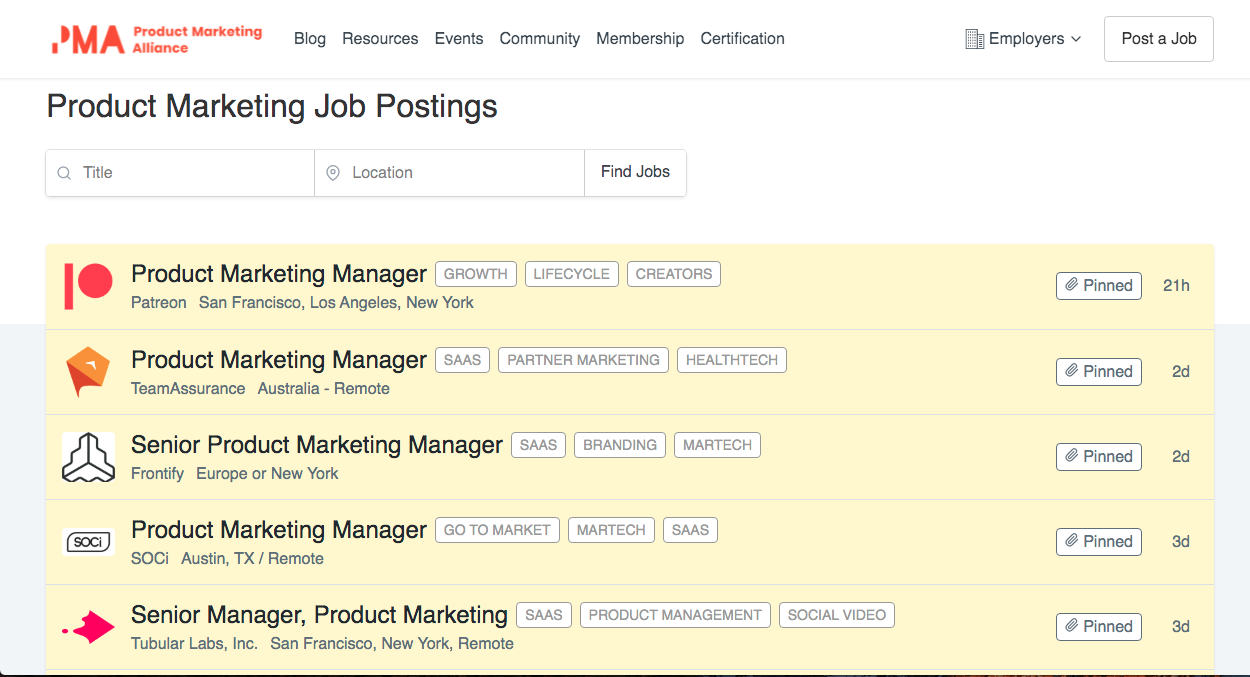Select the SOCIAL VIDEO tag

tap(837, 615)
